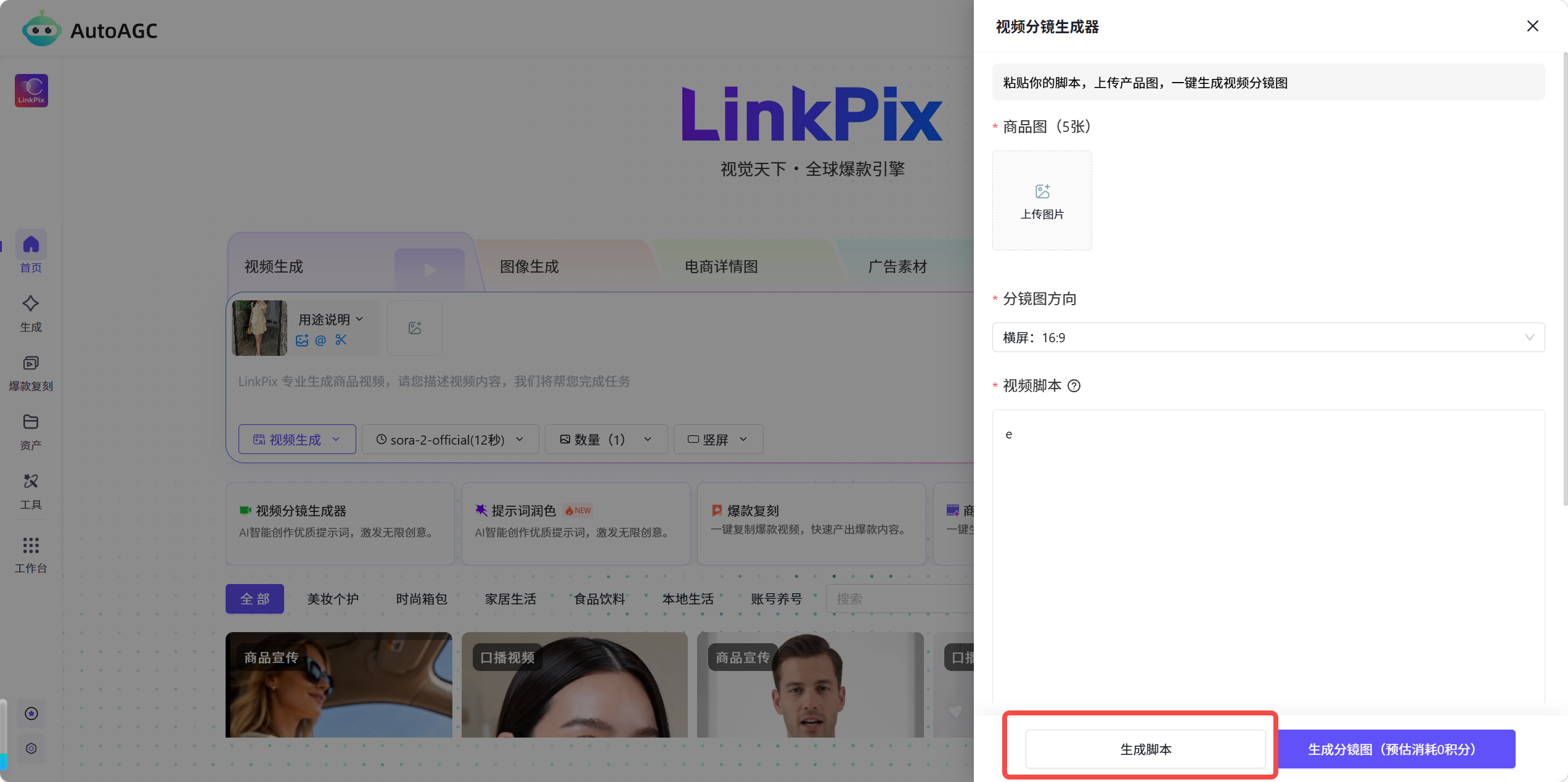This screenshot has height=782, width=1568.
Task: Click the 生成脚本 button
Action: click(x=1145, y=749)
